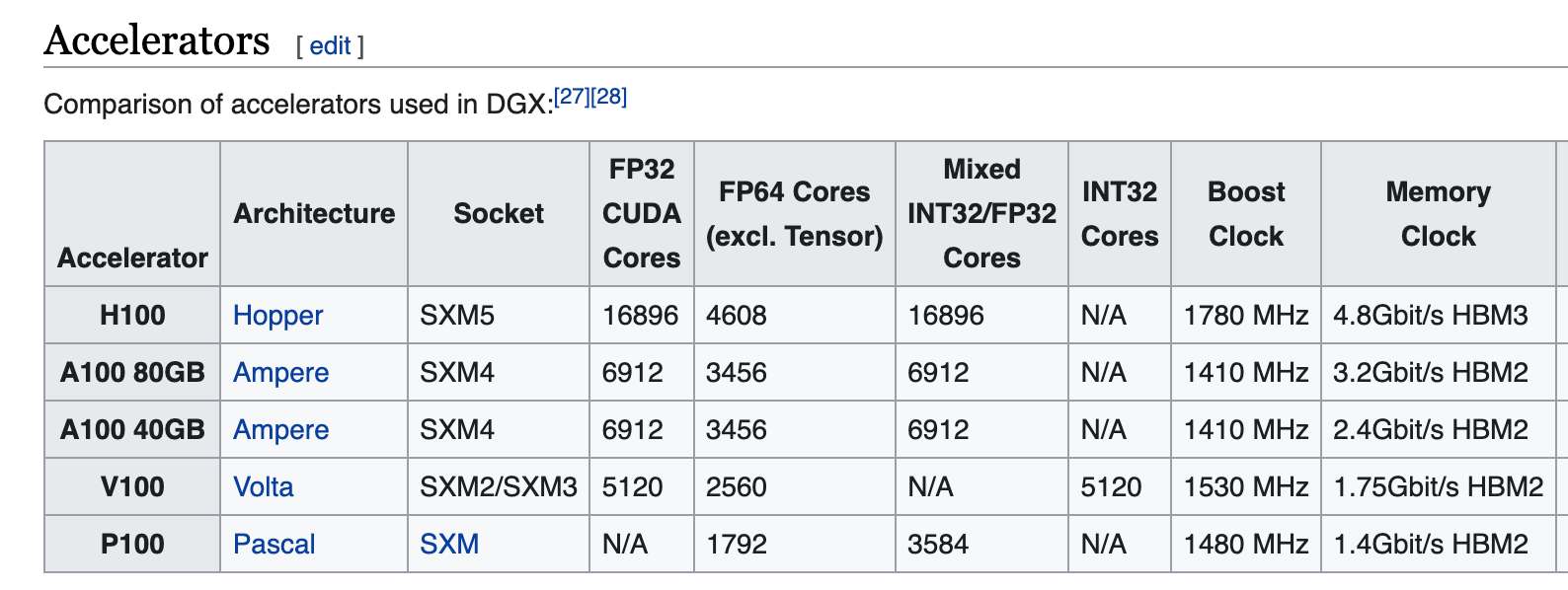1568x590 pixels.
Task: Open Ampere link in A100 40GB row
Action: 281,430
